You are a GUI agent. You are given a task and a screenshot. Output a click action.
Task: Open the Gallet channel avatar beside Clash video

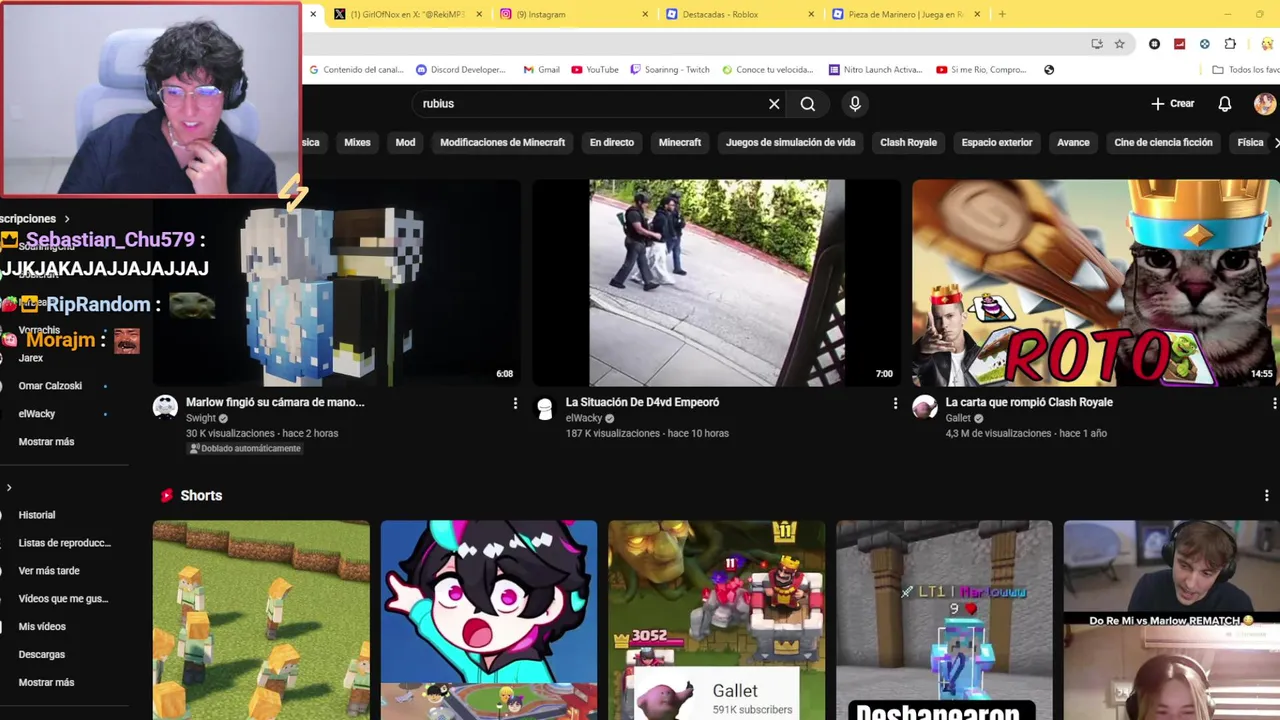click(x=924, y=407)
